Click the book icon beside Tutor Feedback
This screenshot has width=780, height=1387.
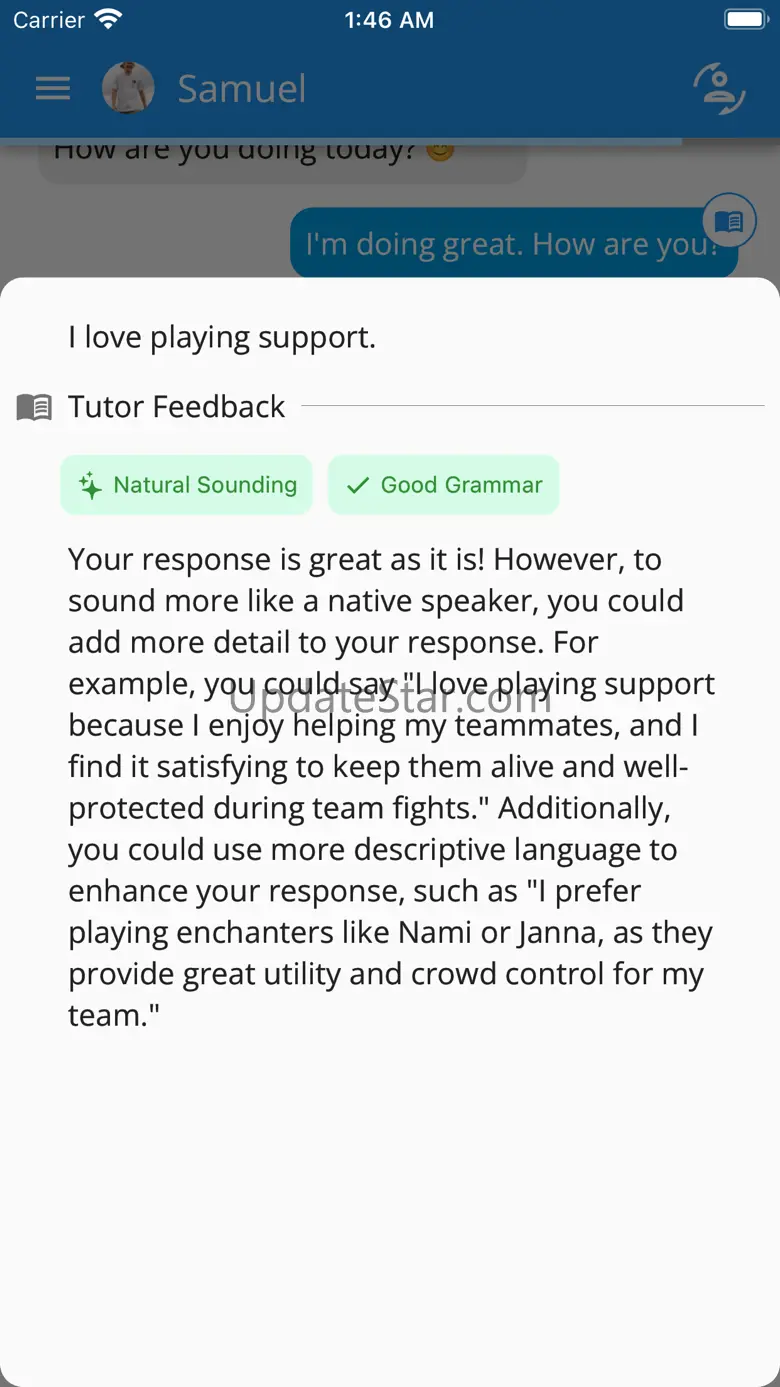[x=34, y=407]
